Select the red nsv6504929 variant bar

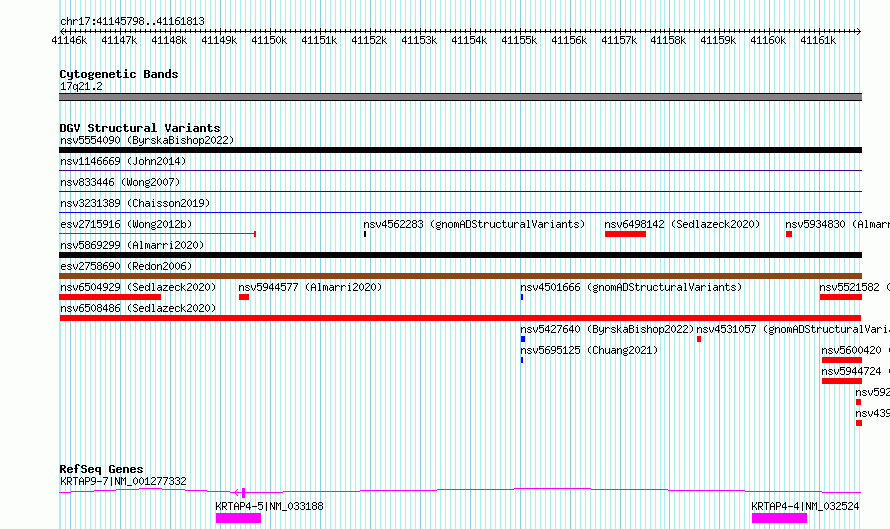pos(110,297)
